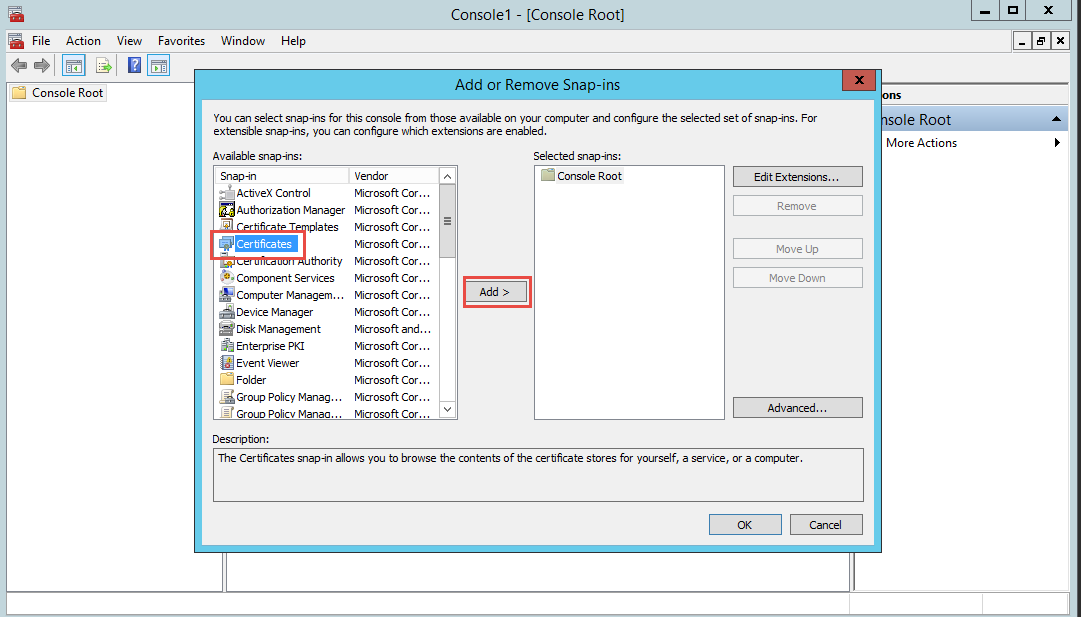This screenshot has height=617, width=1081.
Task: Click the Certificates snap-in icon
Action: point(227,244)
